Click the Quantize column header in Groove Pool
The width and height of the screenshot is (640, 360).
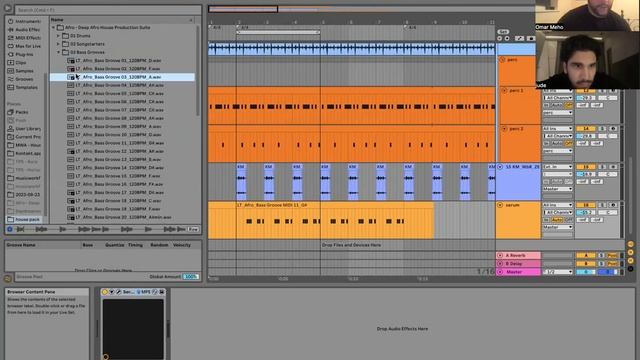(115, 245)
